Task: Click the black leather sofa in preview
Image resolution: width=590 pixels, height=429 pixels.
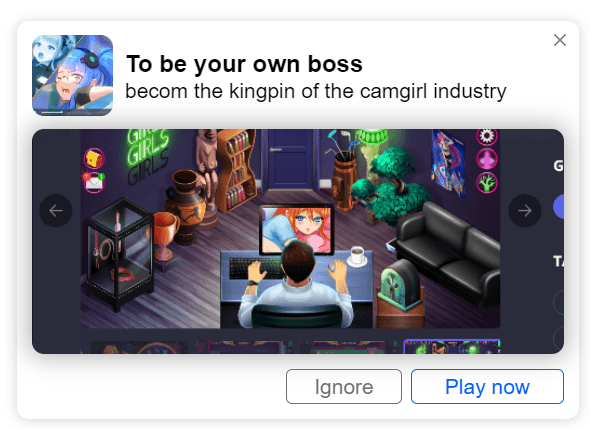Action: click(x=448, y=254)
